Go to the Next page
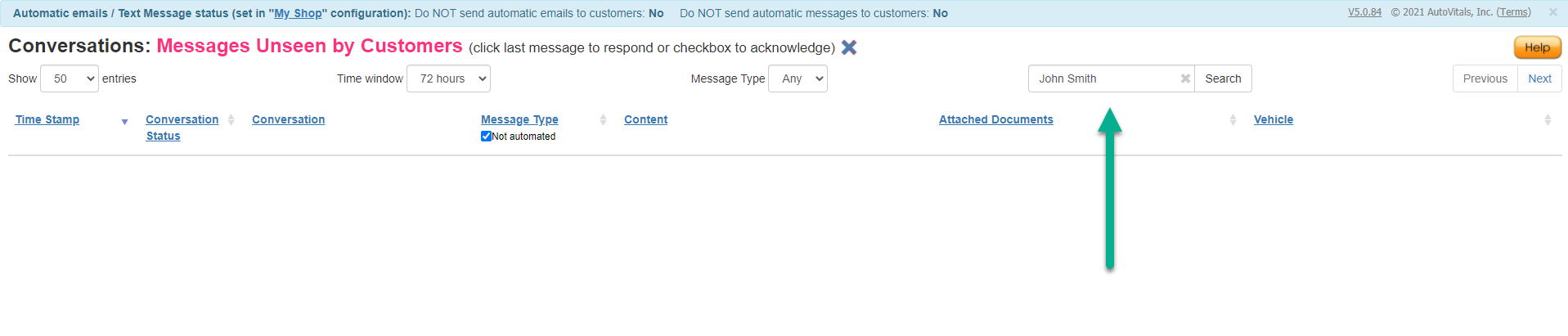Screen dimensions: 1568x336 pyautogui.click(x=1539, y=78)
